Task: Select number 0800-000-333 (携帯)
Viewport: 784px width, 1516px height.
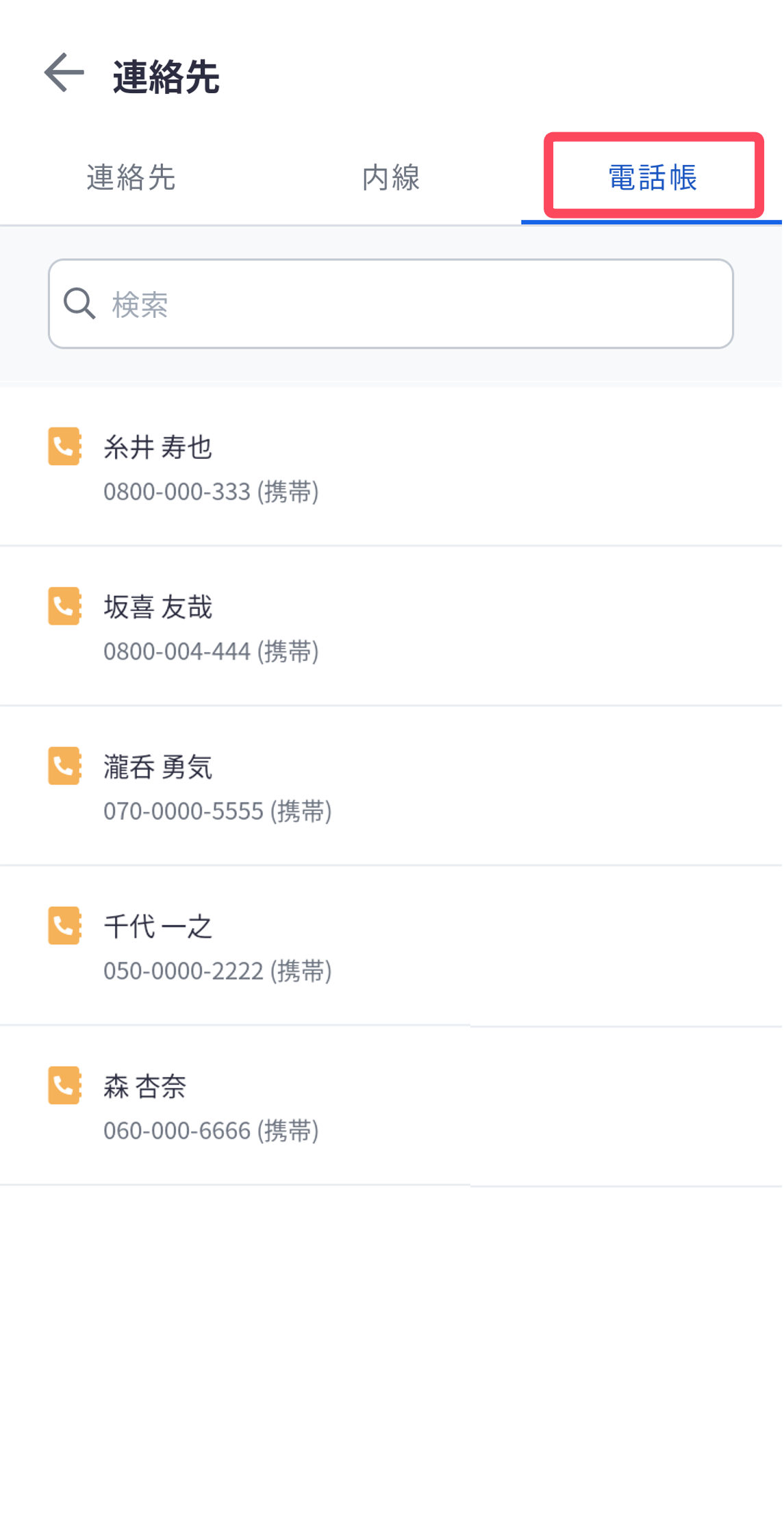Action: pyautogui.click(x=211, y=492)
